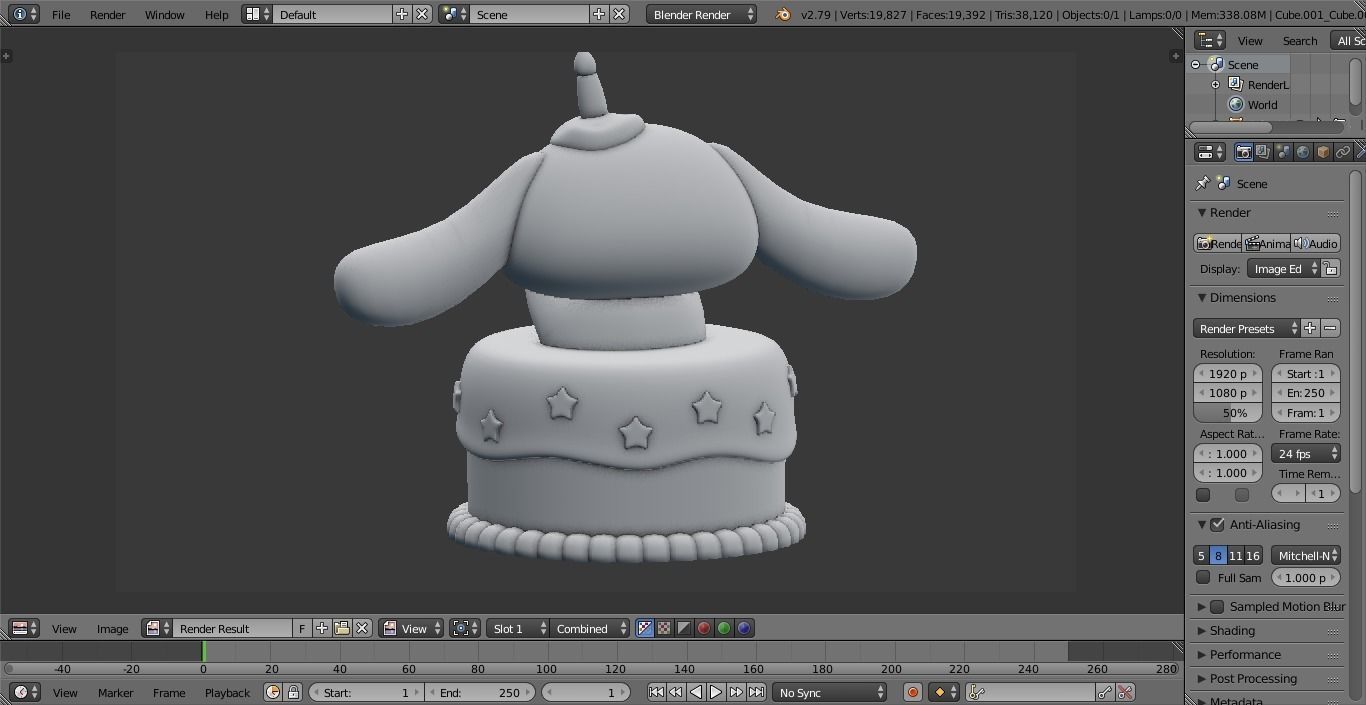The width and height of the screenshot is (1366, 705).
Task: Open an image file with folder icon
Action: click(x=342, y=628)
